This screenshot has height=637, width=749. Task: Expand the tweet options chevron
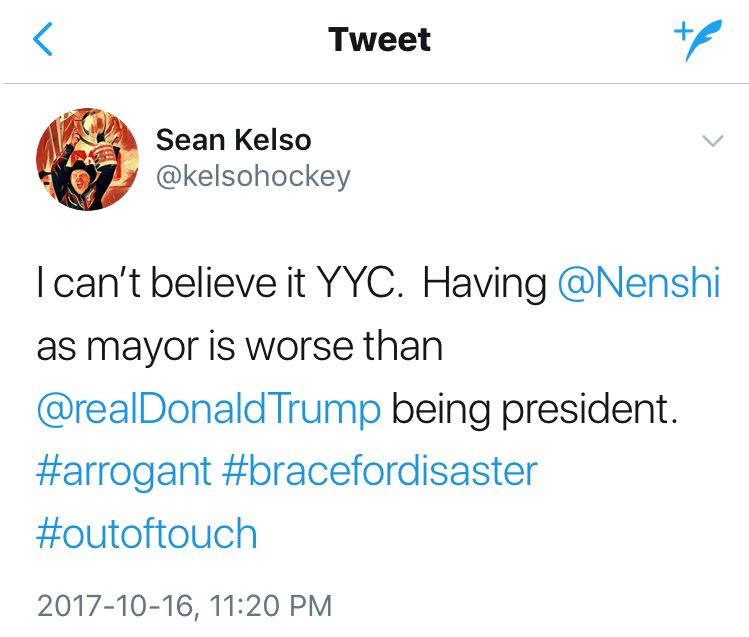coord(712,142)
